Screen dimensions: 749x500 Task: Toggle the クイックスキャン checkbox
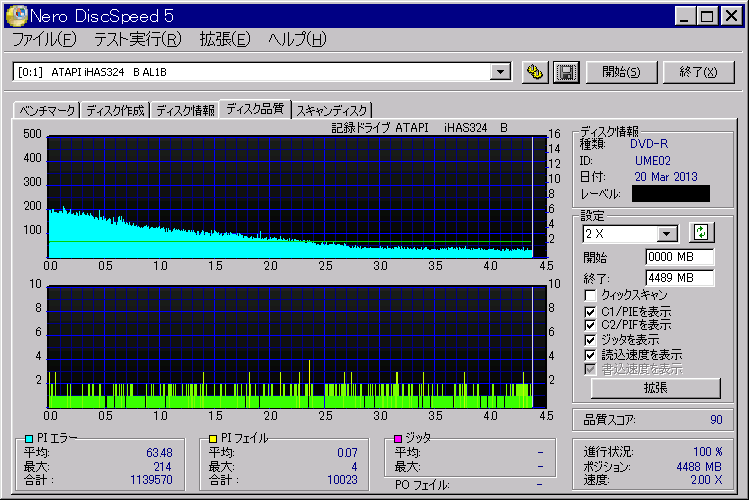[590, 295]
